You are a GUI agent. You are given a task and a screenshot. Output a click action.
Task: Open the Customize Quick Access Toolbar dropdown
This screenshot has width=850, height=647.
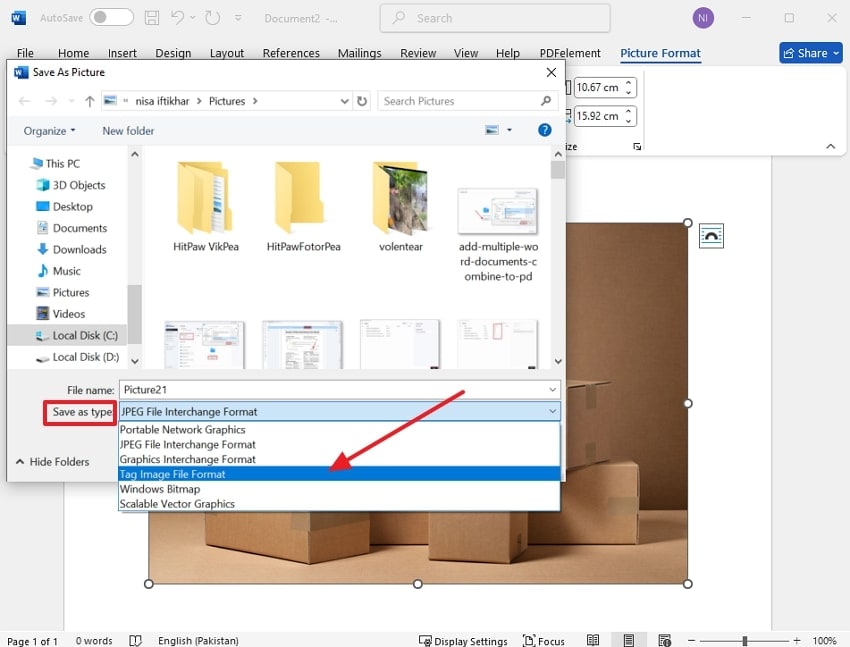pos(238,18)
